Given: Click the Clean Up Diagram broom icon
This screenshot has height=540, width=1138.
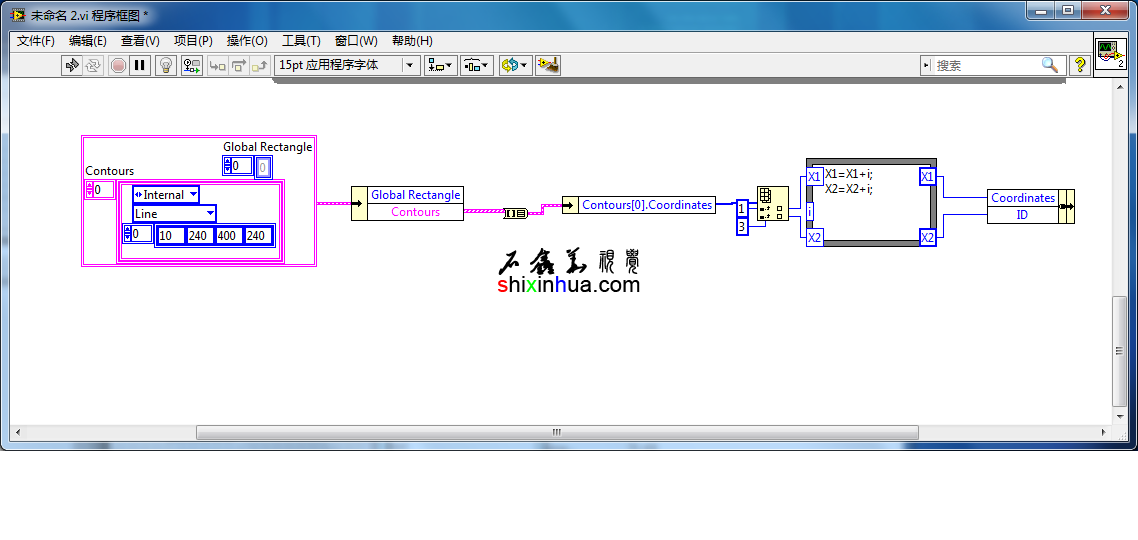Looking at the screenshot, I should pos(547,65).
